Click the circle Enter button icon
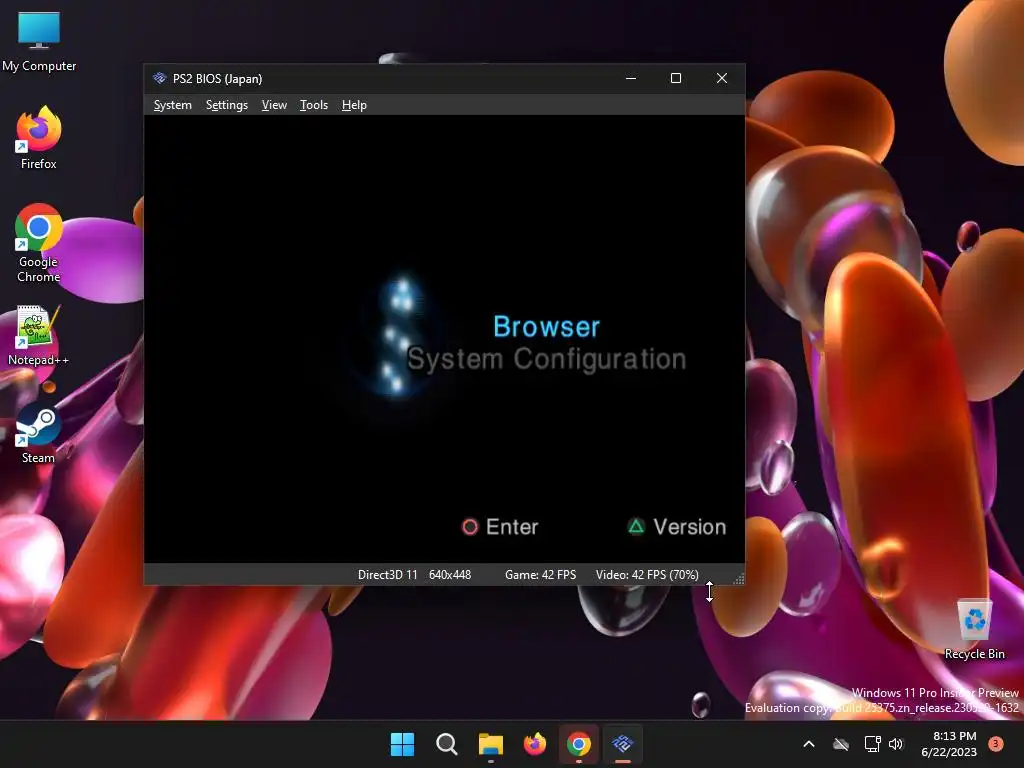The width and height of the screenshot is (1024, 768). coord(470,527)
